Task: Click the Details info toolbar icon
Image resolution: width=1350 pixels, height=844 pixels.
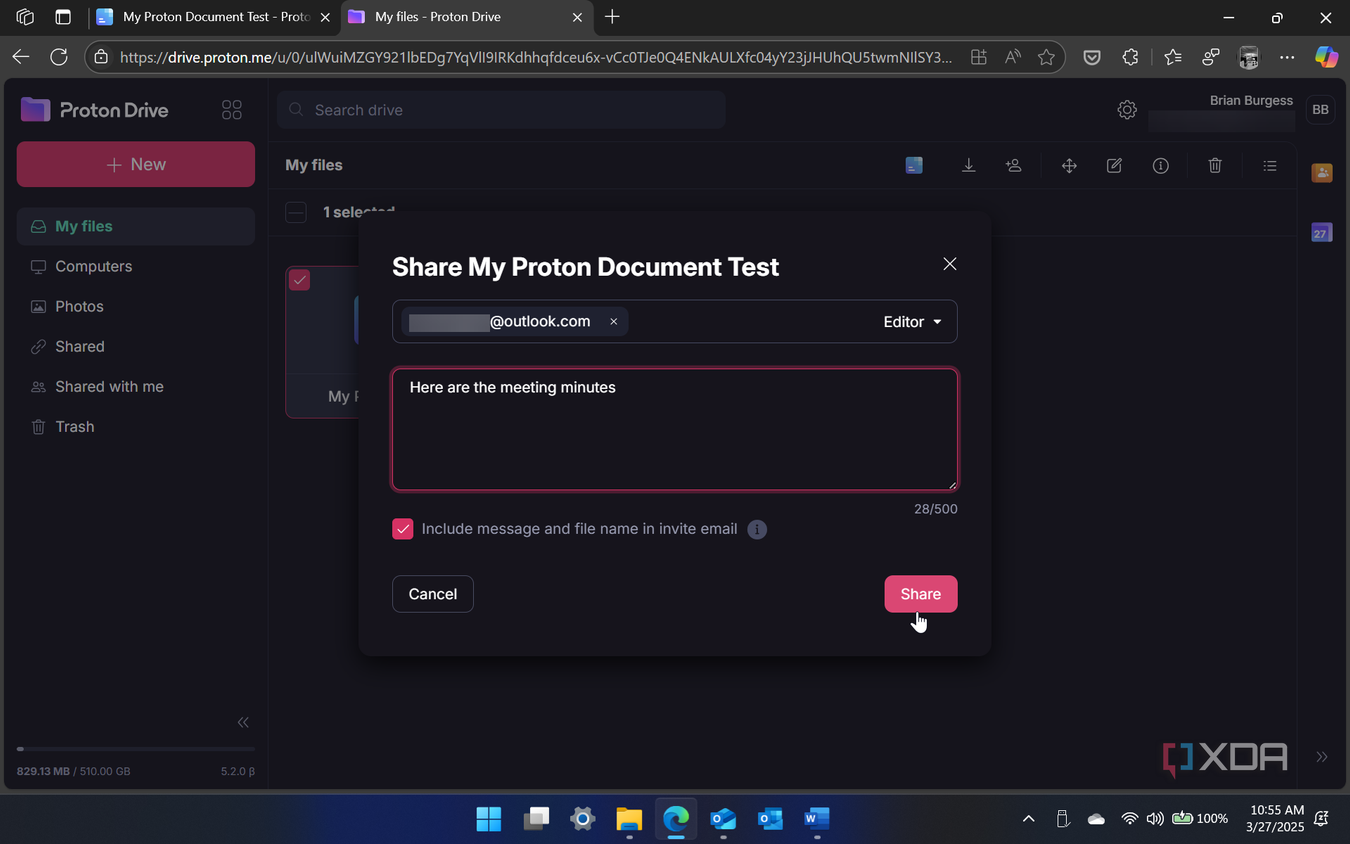Action: (x=1160, y=166)
